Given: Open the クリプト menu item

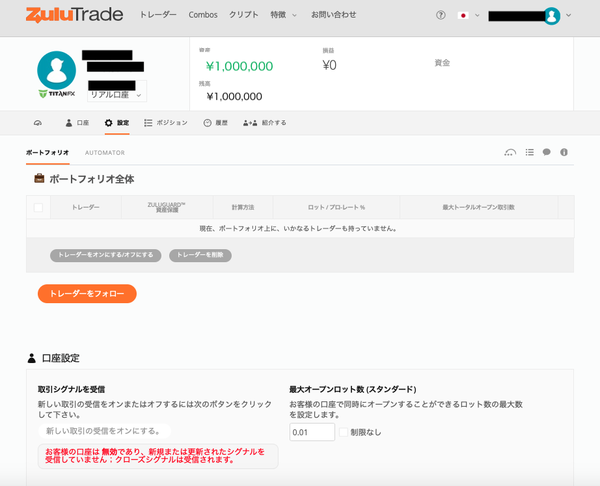Looking at the screenshot, I should pos(244,15).
